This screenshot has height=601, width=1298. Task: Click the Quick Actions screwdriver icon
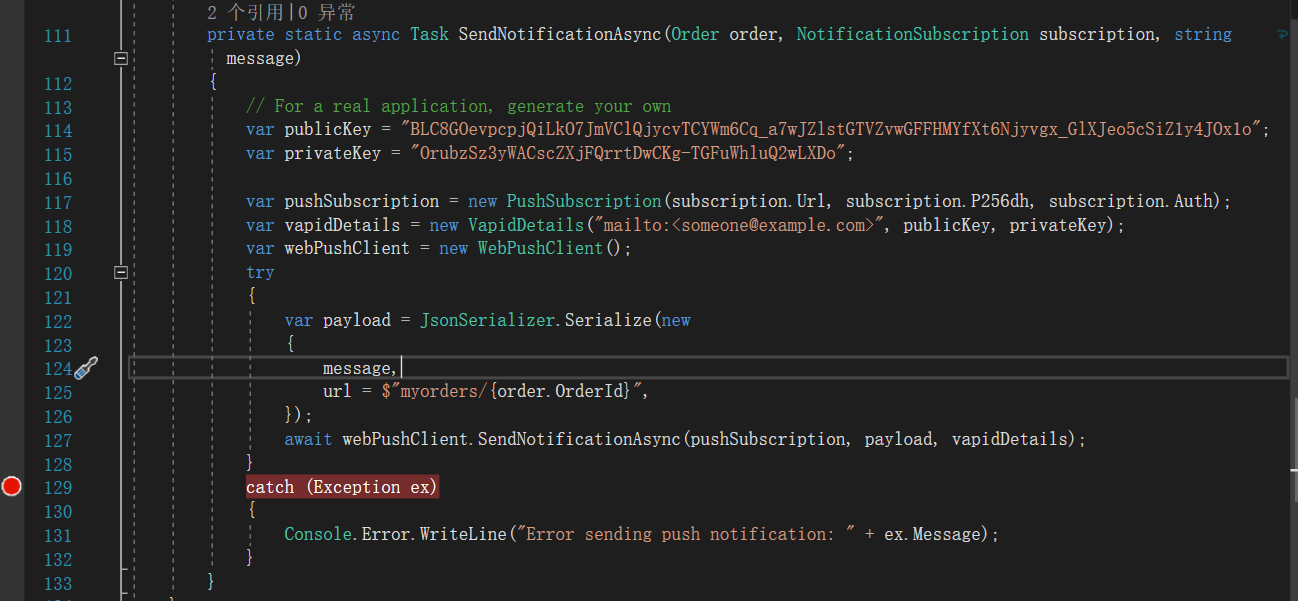pyautogui.click(x=86, y=368)
